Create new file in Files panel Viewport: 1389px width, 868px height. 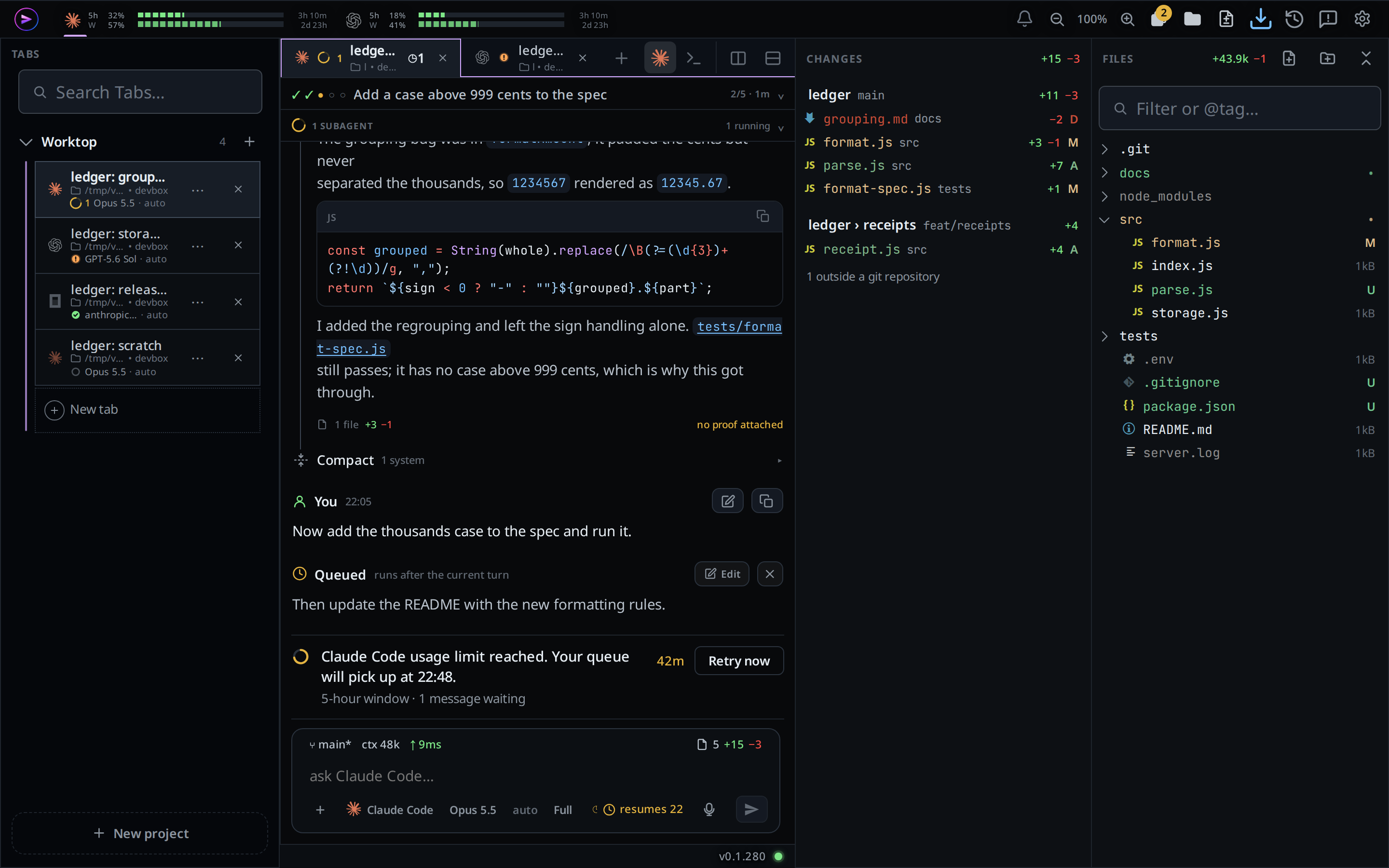(x=1289, y=58)
